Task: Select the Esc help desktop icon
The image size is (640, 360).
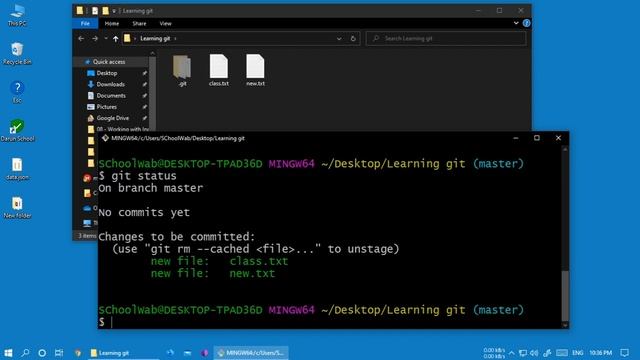Action: [x=17, y=92]
